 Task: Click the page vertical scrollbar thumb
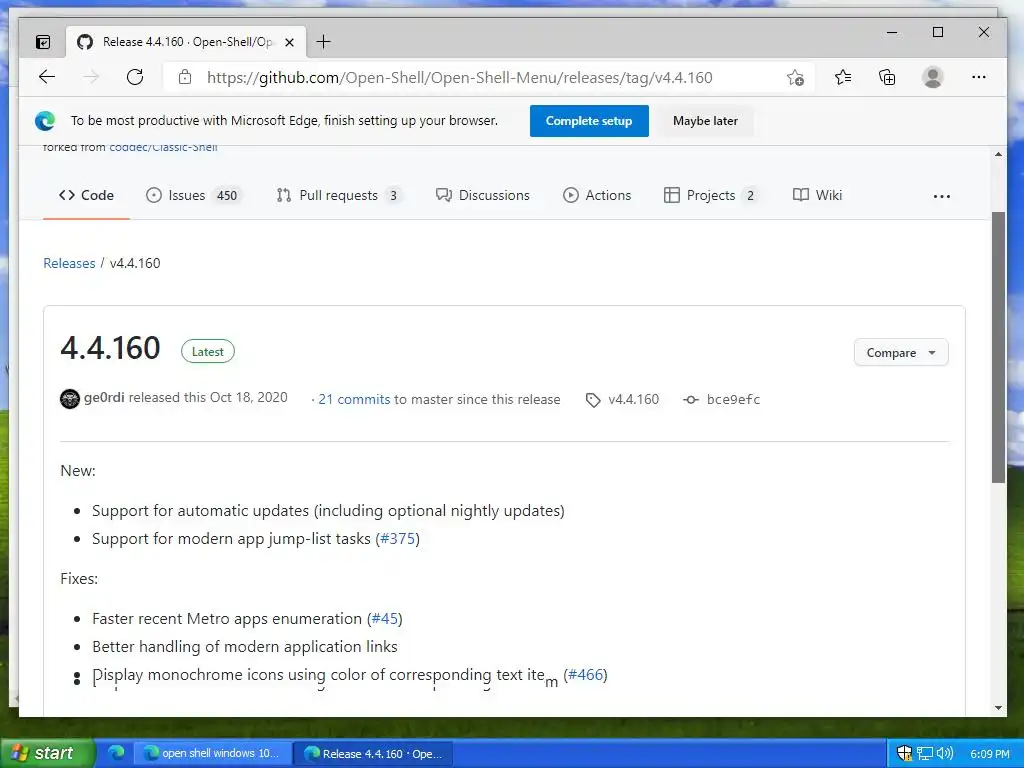[x=998, y=347]
